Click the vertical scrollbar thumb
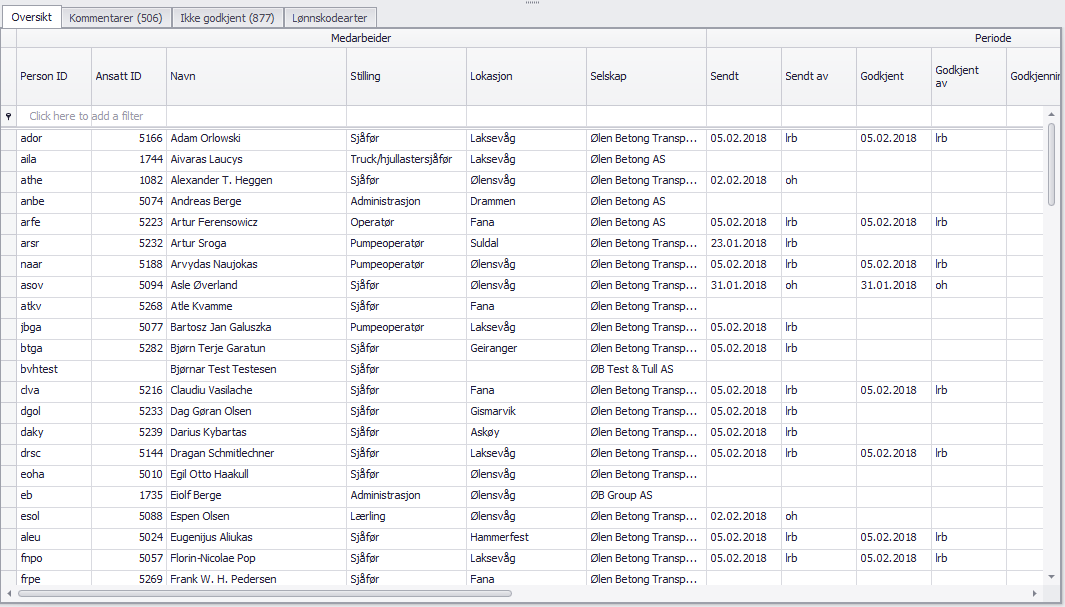This screenshot has height=607, width=1065. pos(1051,165)
